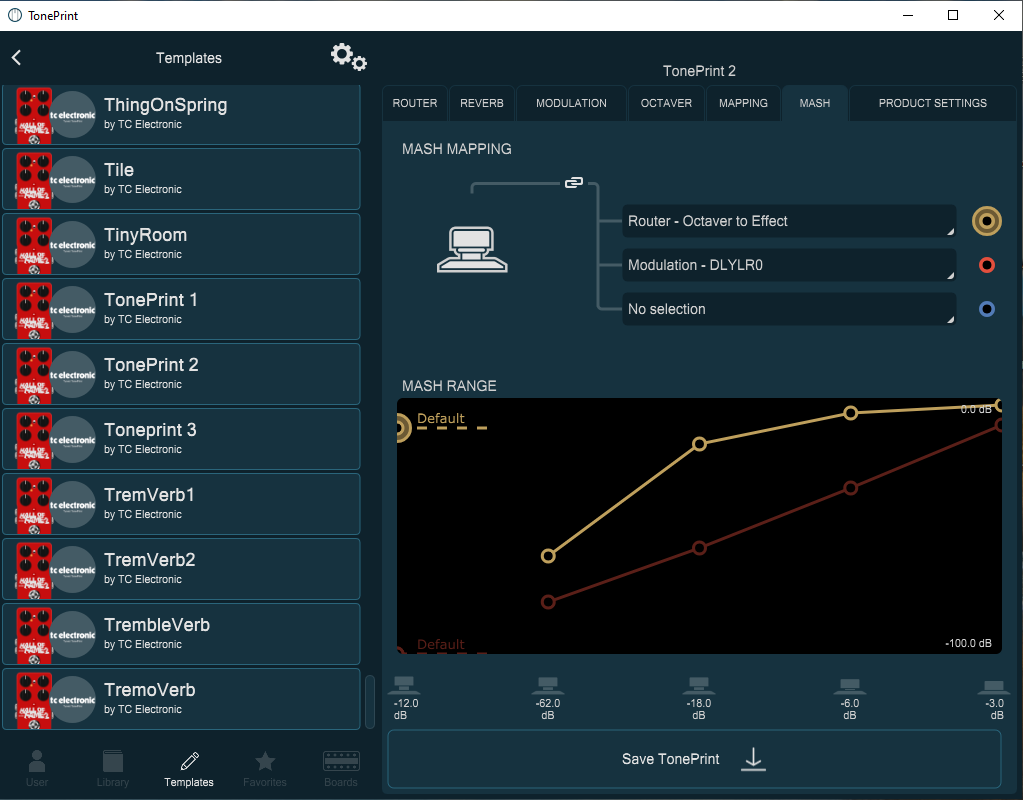
Task: Open the Boards pedalboard icon
Action: 341,761
